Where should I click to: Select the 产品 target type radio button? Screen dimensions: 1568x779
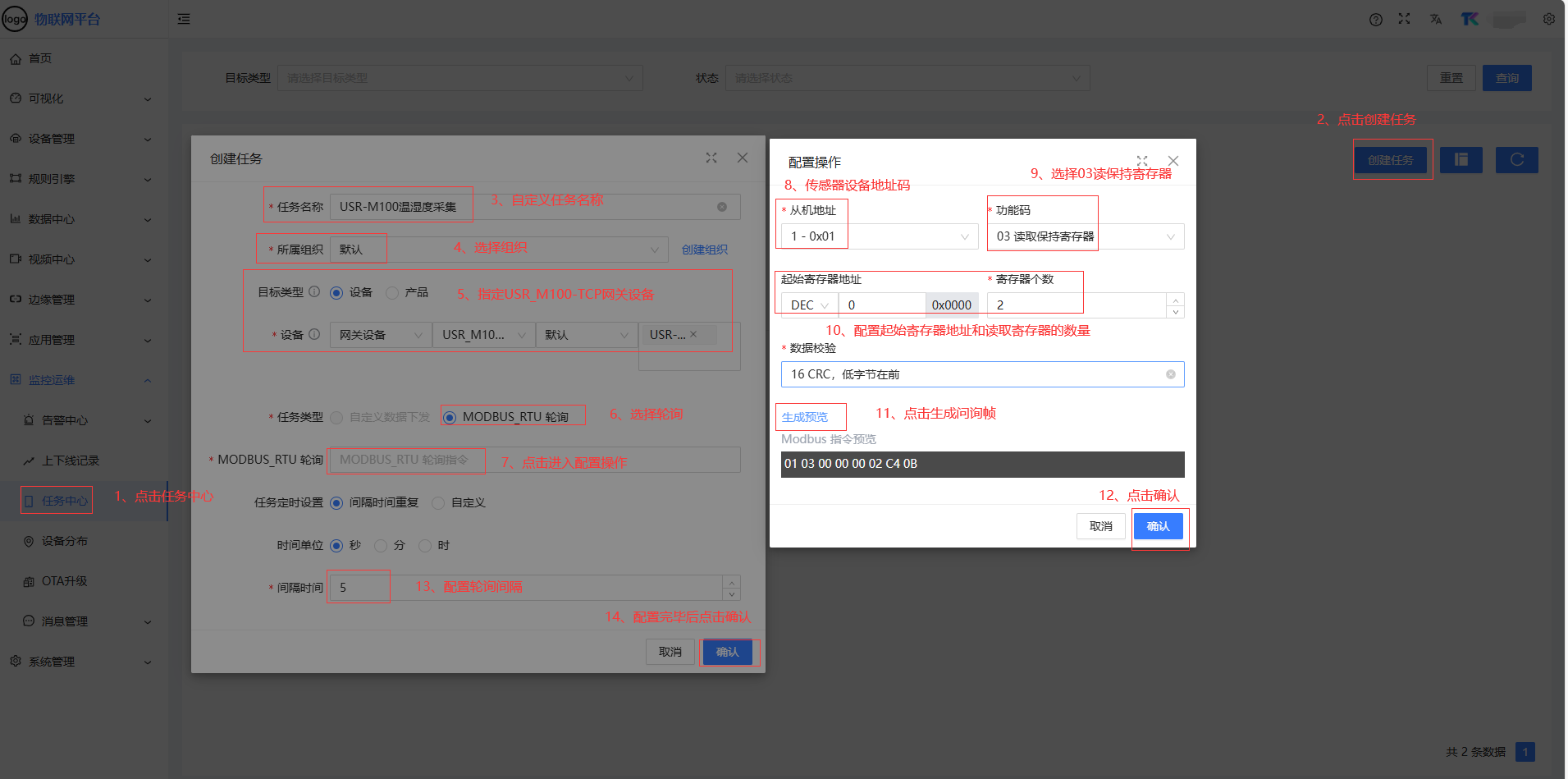392,293
